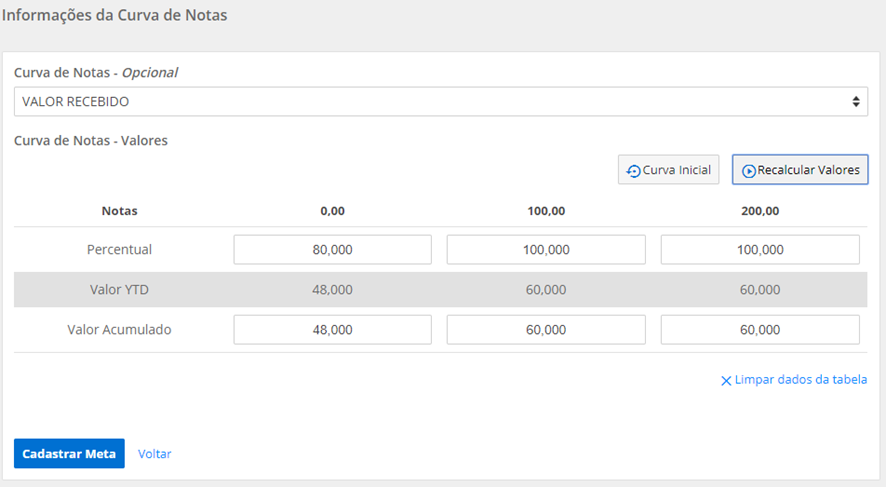Click the Percentual row label
The width and height of the screenshot is (886, 487).
[119, 250]
